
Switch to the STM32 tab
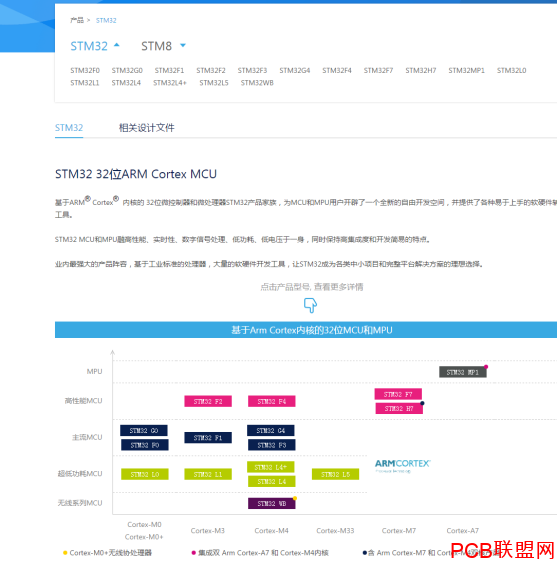coord(69,128)
